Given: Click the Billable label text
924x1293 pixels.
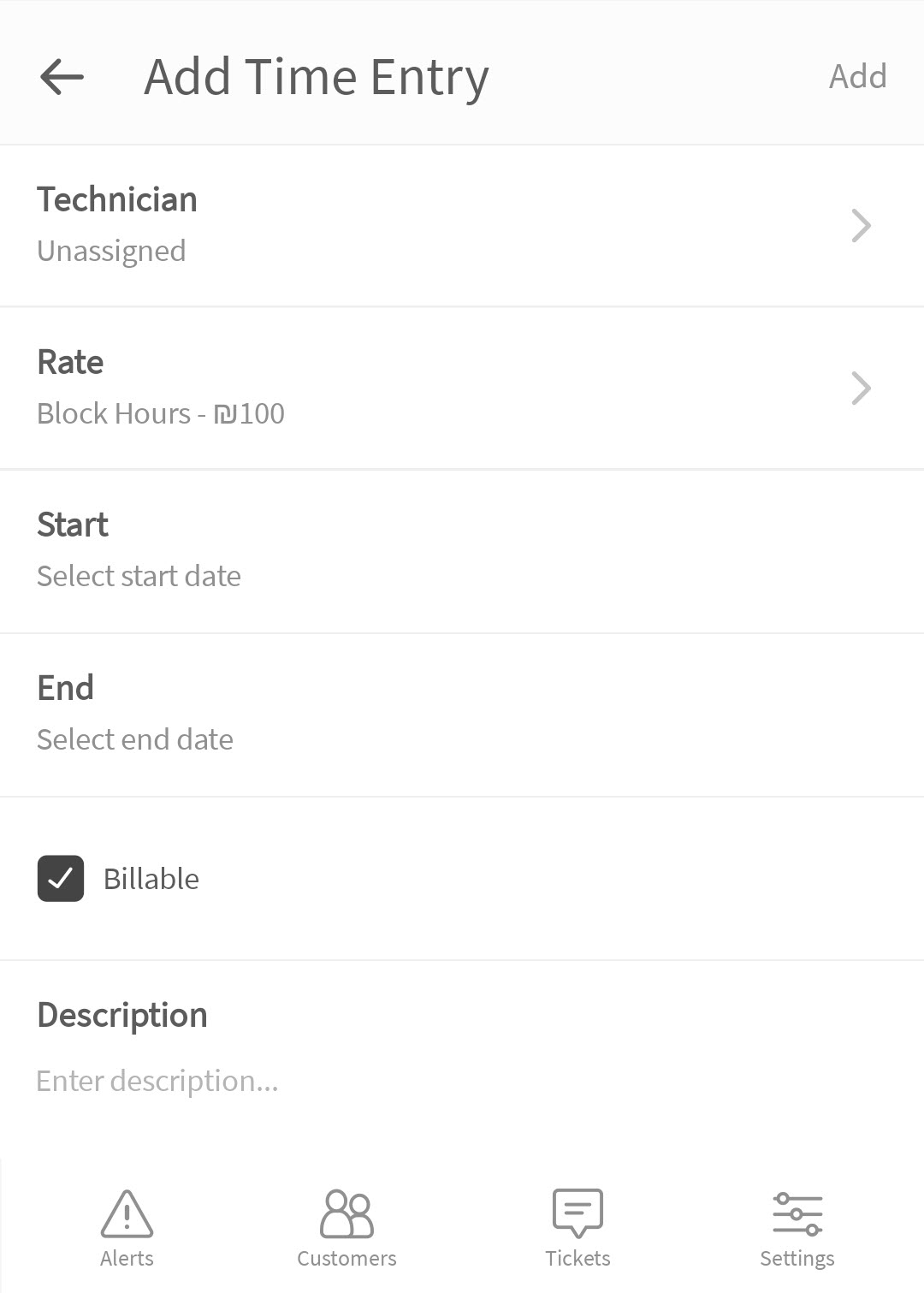Looking at the screenshot, I should pyautogui.click(x=151, y=879).
